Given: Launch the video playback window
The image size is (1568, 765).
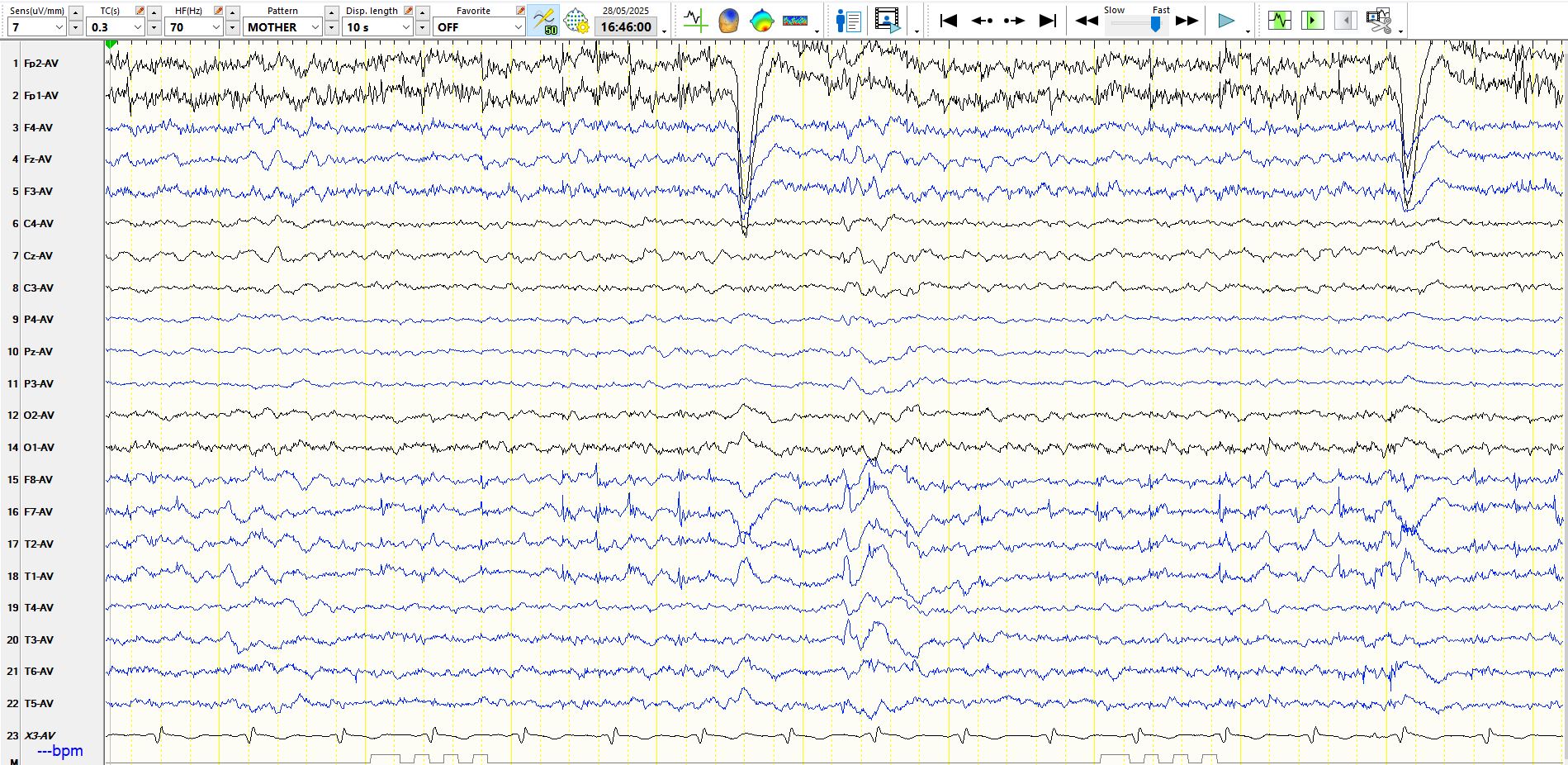Looking at the screenshot, I should [888, 21].
